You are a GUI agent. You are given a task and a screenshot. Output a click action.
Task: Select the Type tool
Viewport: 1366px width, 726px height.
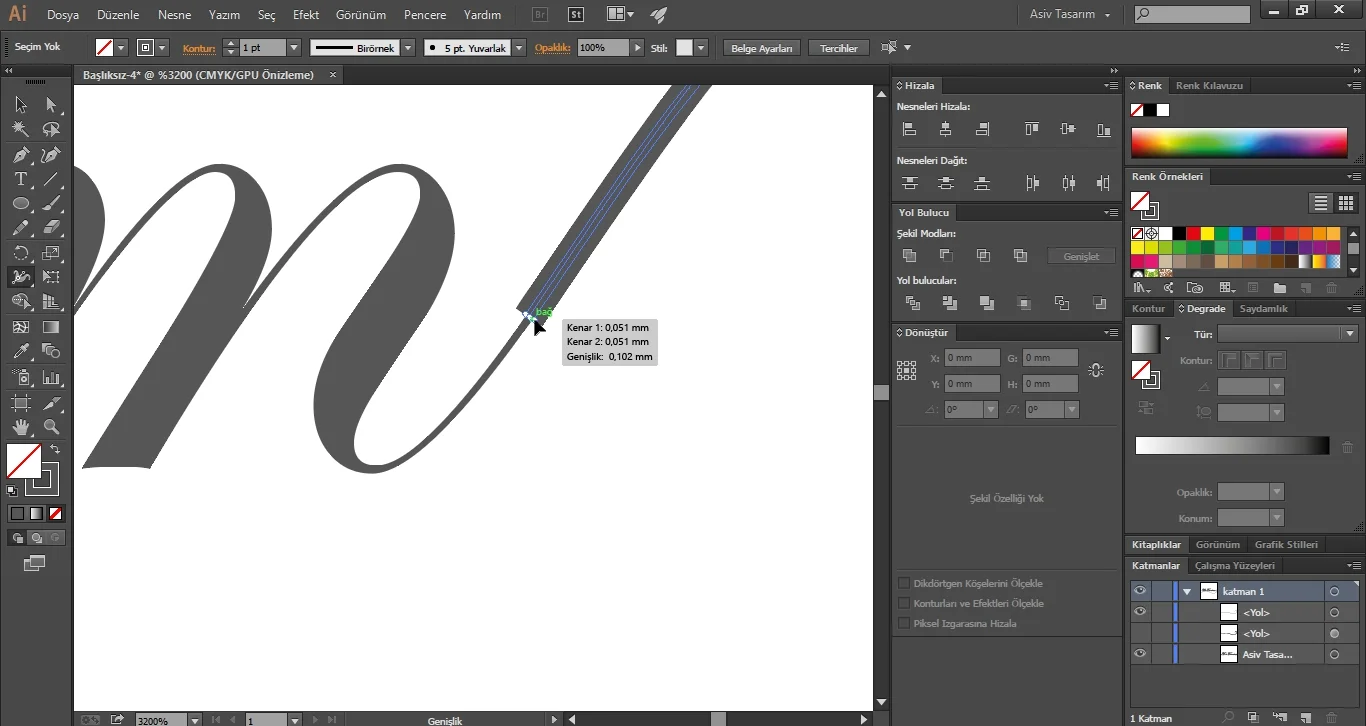tap(21, 179)
